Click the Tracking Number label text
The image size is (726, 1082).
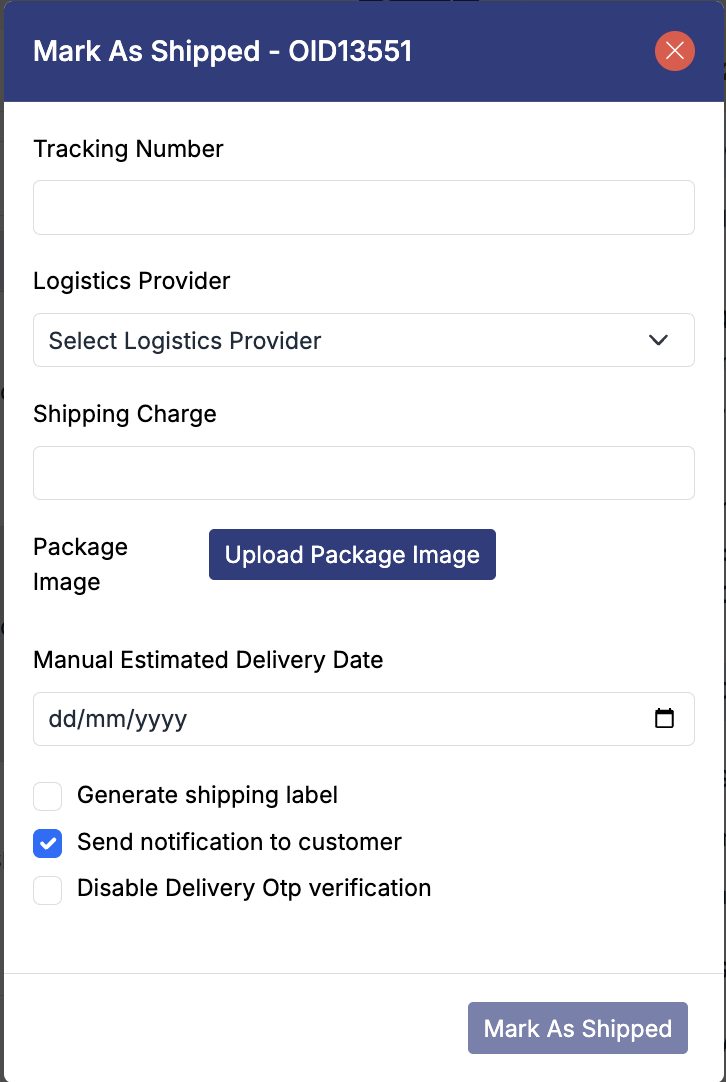point(128,149)
